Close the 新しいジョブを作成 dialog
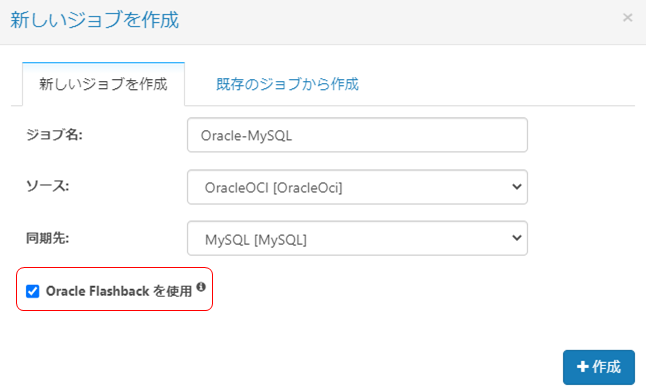The width and height of the screenshot is (646, 392). [x=627, y=18]
